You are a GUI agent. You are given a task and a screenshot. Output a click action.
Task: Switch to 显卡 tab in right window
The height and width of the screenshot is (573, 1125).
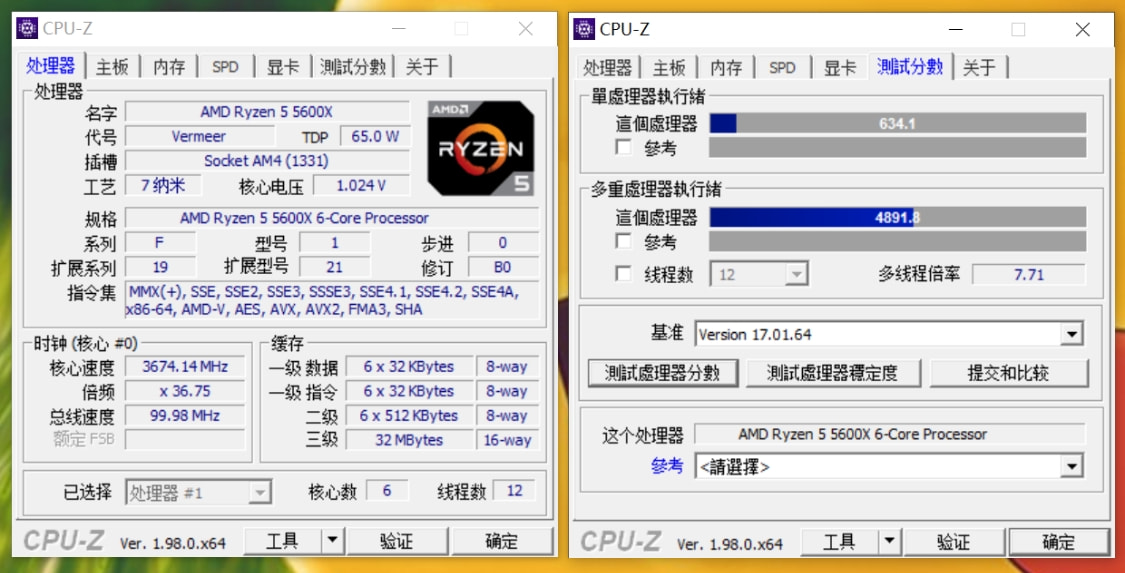839,67
